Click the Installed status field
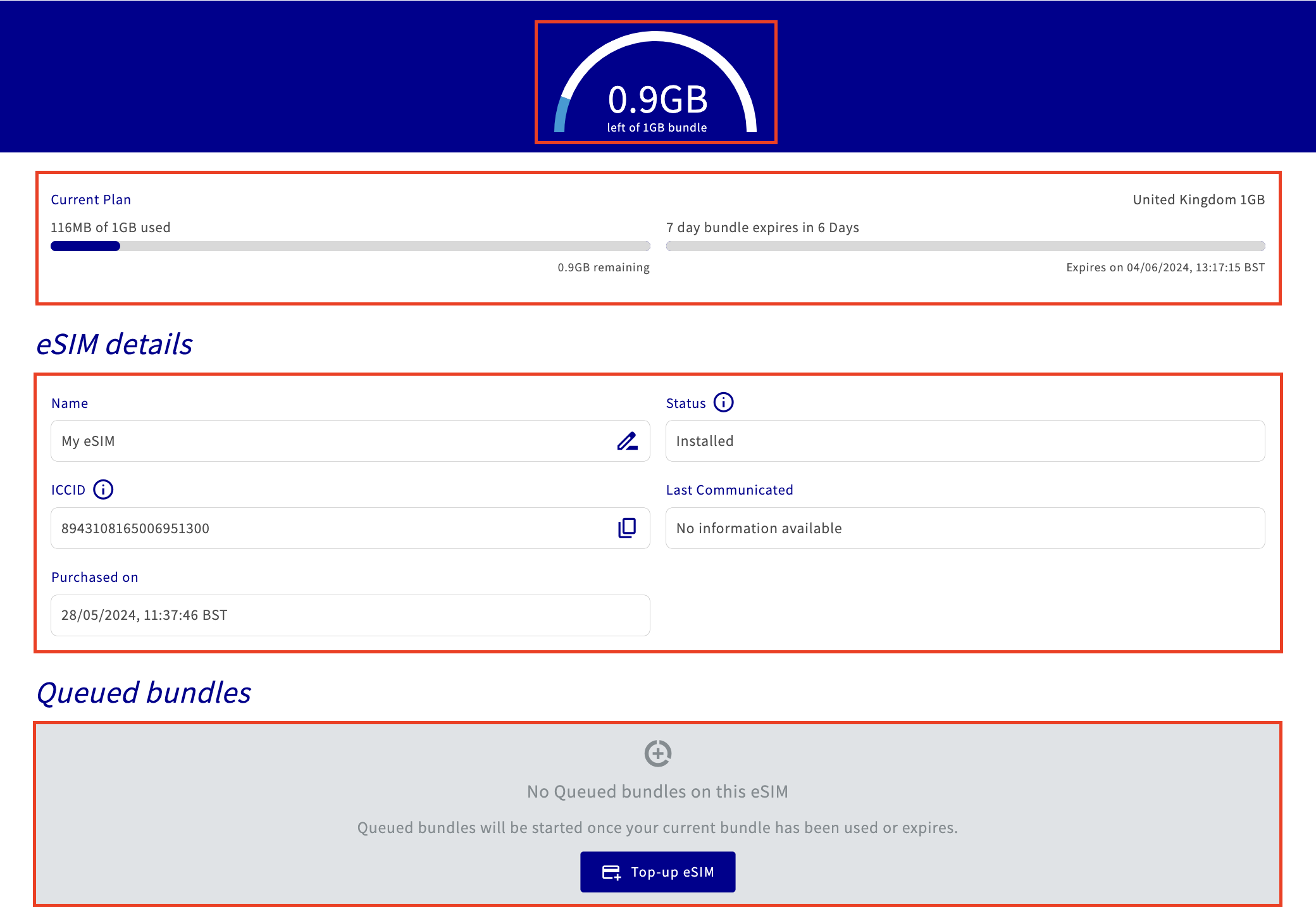The image size is (1316, 907). (x=964, y=441)
